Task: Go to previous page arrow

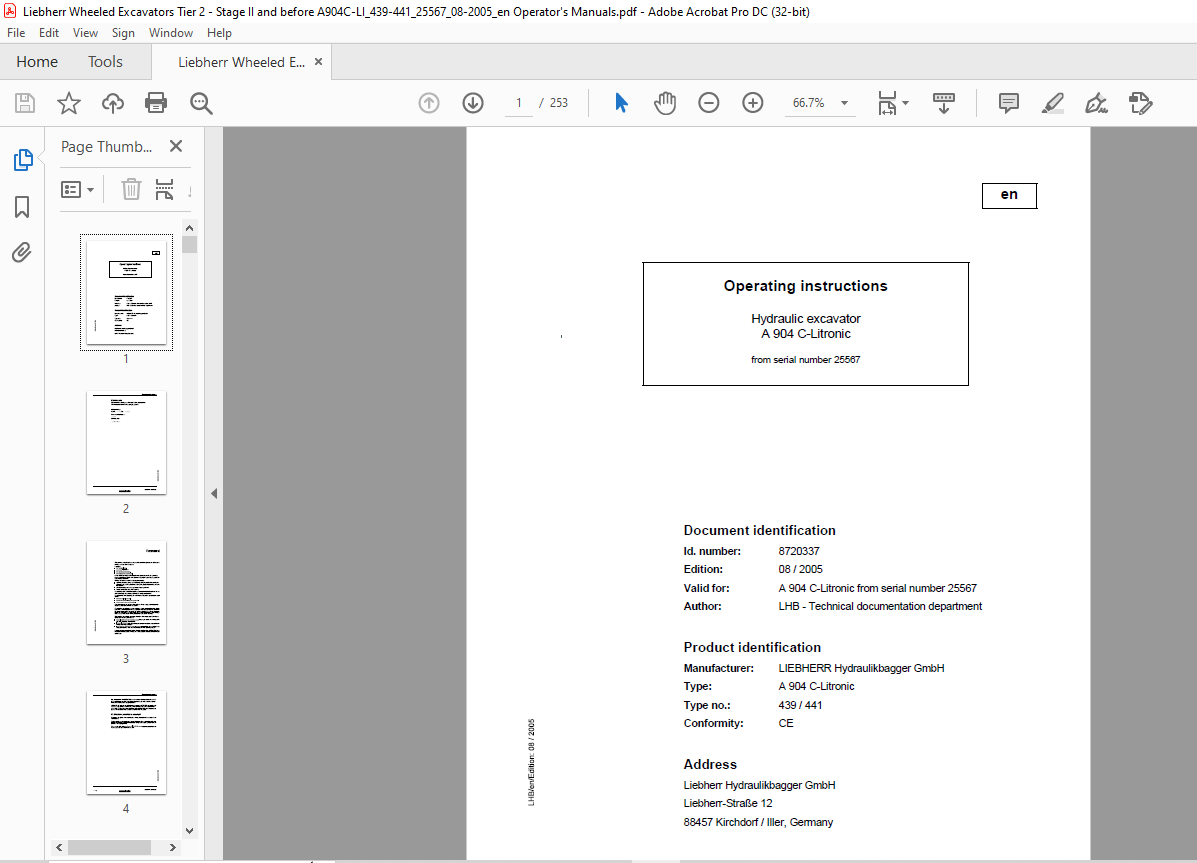Action: [x=429, y=102]
